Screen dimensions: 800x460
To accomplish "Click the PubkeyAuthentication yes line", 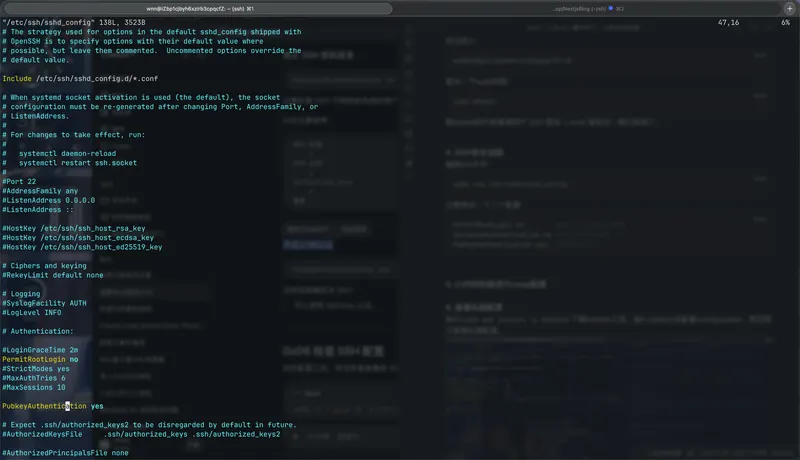I will point(53,406).
